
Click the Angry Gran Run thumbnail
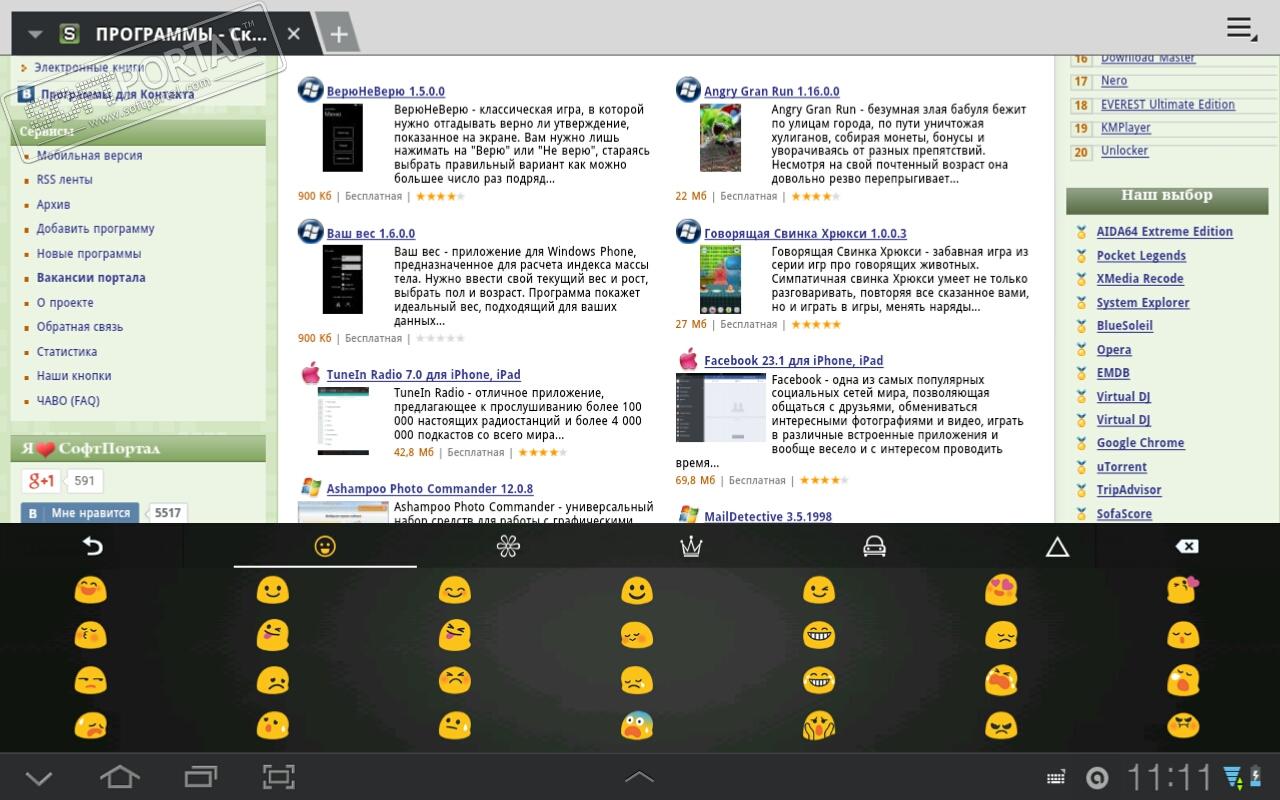720,137
